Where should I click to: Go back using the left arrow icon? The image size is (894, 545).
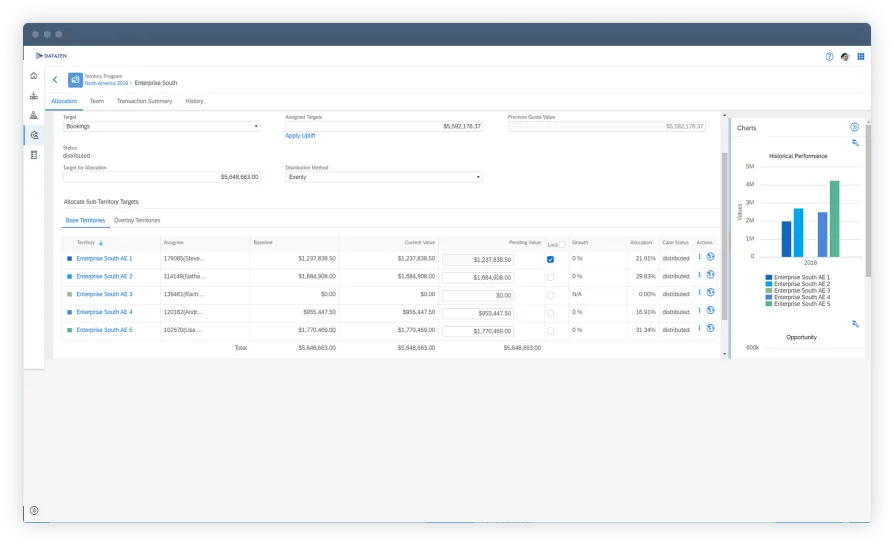[x=55, y=80]
